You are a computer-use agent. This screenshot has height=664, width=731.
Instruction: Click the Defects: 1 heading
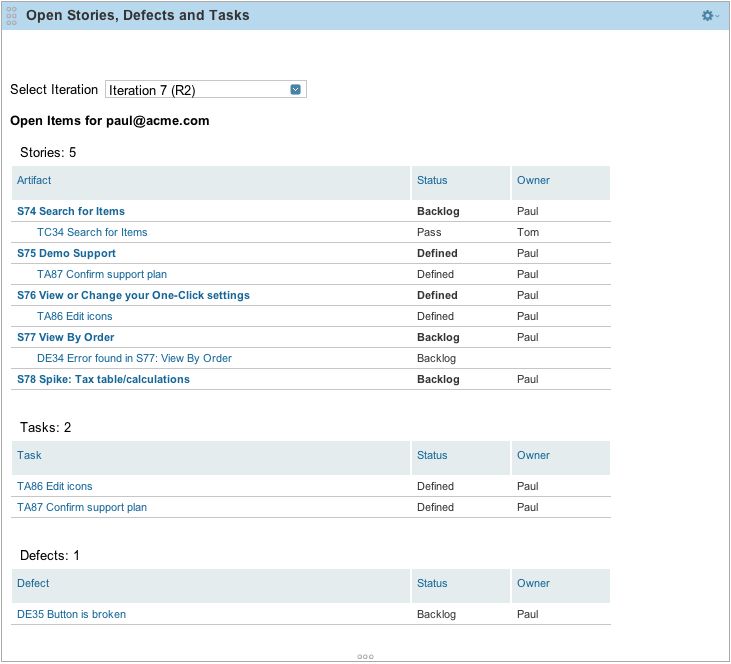tap(50, 555)
